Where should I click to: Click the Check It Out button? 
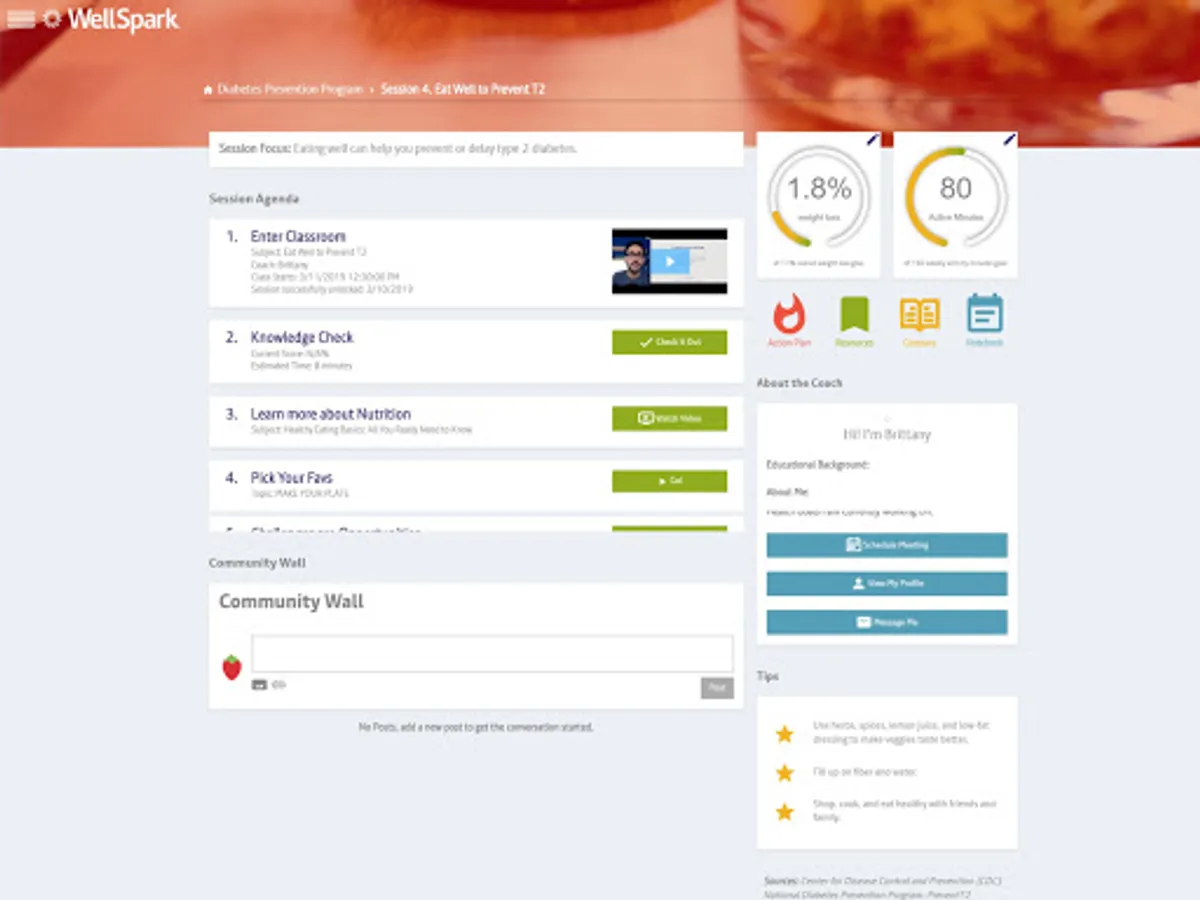[670, 342]
